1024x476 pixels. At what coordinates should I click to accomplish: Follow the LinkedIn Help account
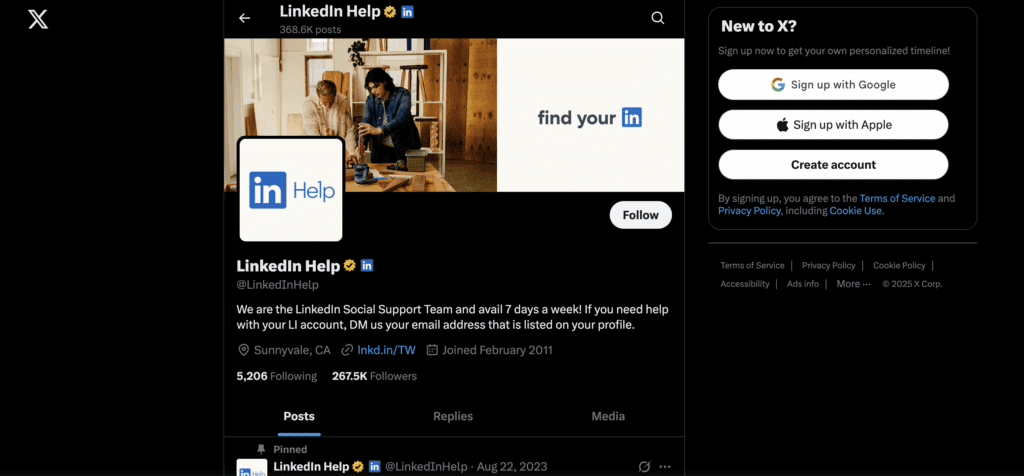641,215
